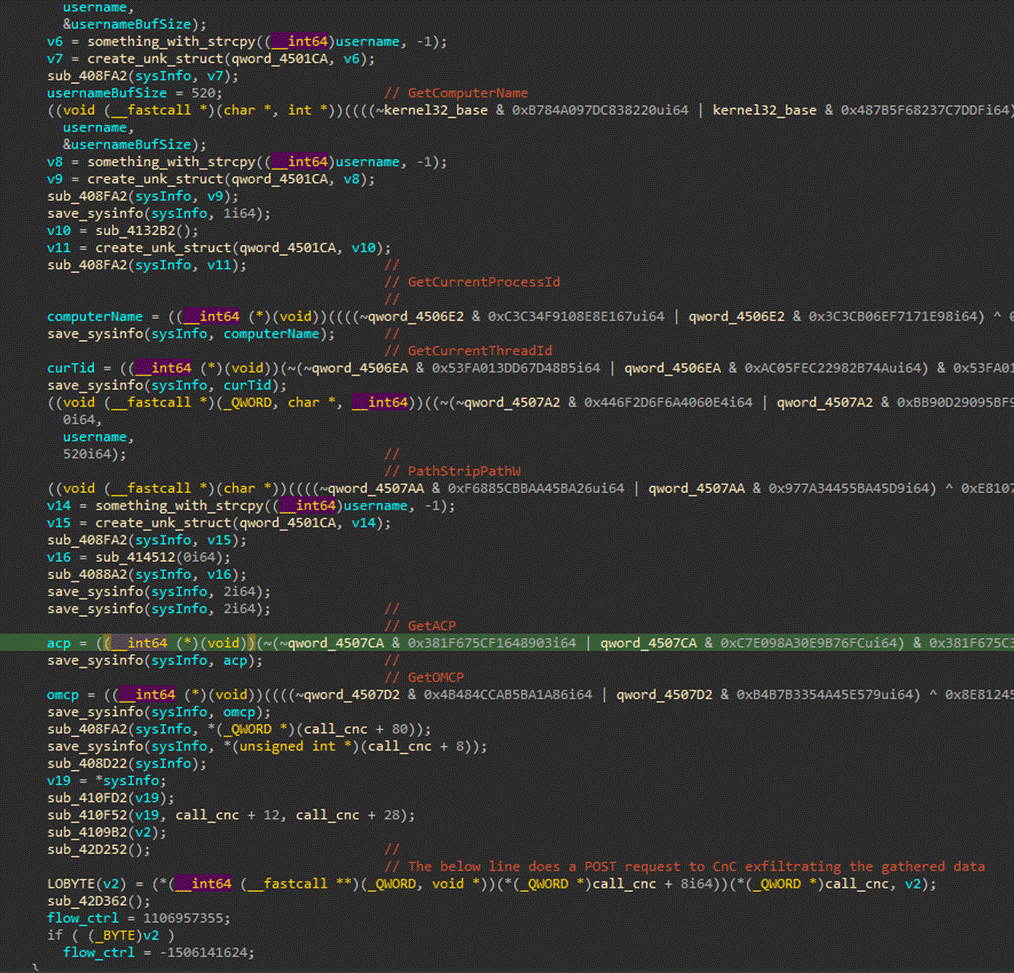Image resolution: width=1014 pixels, height=973 pixels.
Task: Click the 0xC7E098A30E9B76FCui64 constant
Action: point(808,643)
